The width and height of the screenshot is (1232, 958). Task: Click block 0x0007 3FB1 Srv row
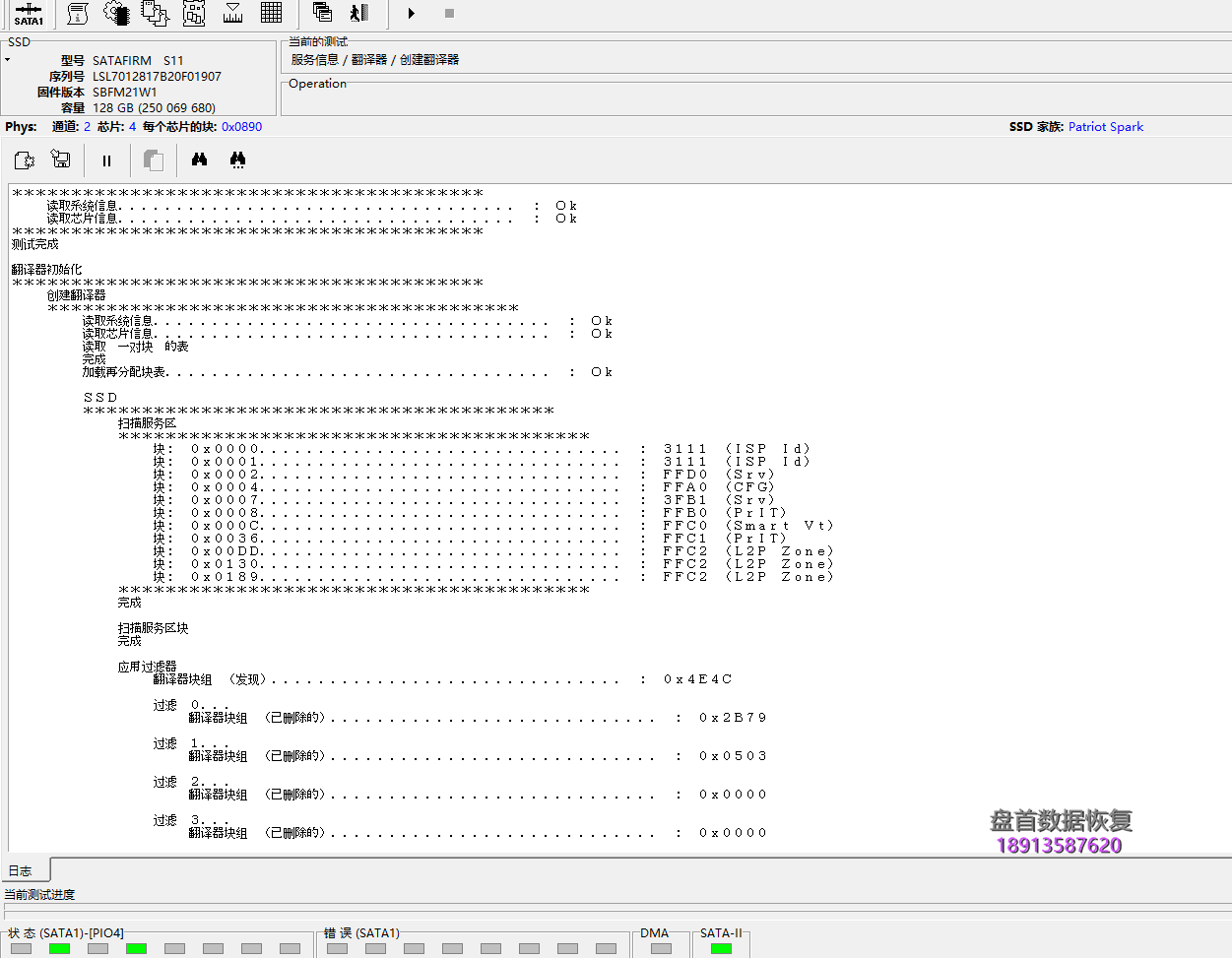click(465, 500)
